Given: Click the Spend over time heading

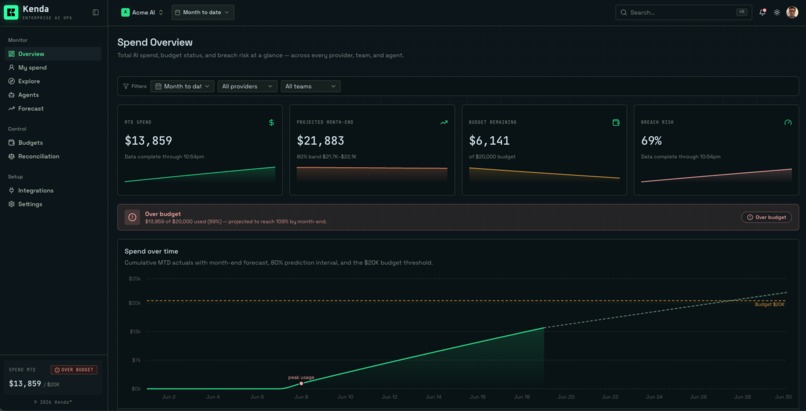Looking at the screenshot, I should pyautogui.click(x=152, y=251).
